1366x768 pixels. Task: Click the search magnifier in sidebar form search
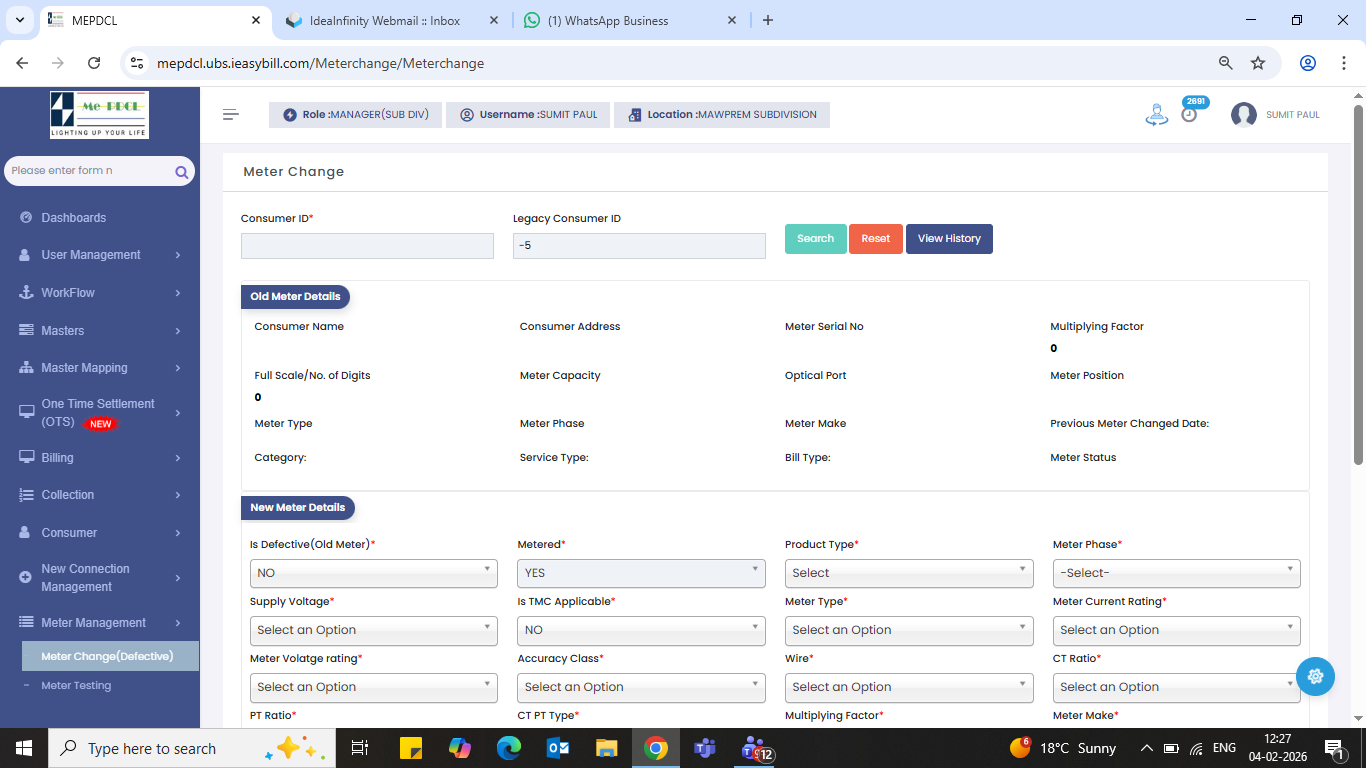[x=181, y=172]
